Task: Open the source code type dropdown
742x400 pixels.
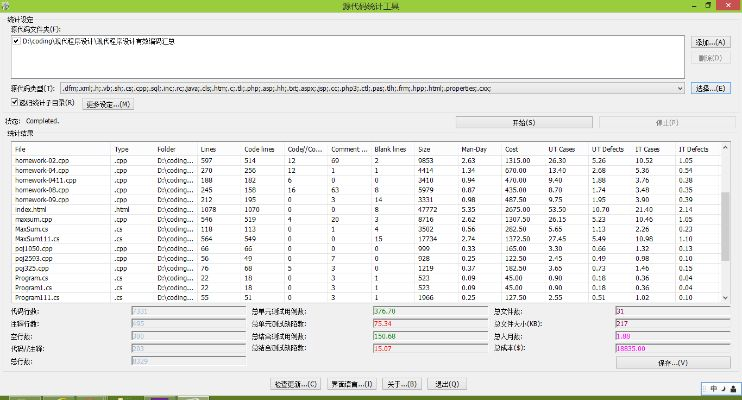Action: (680, 88)
